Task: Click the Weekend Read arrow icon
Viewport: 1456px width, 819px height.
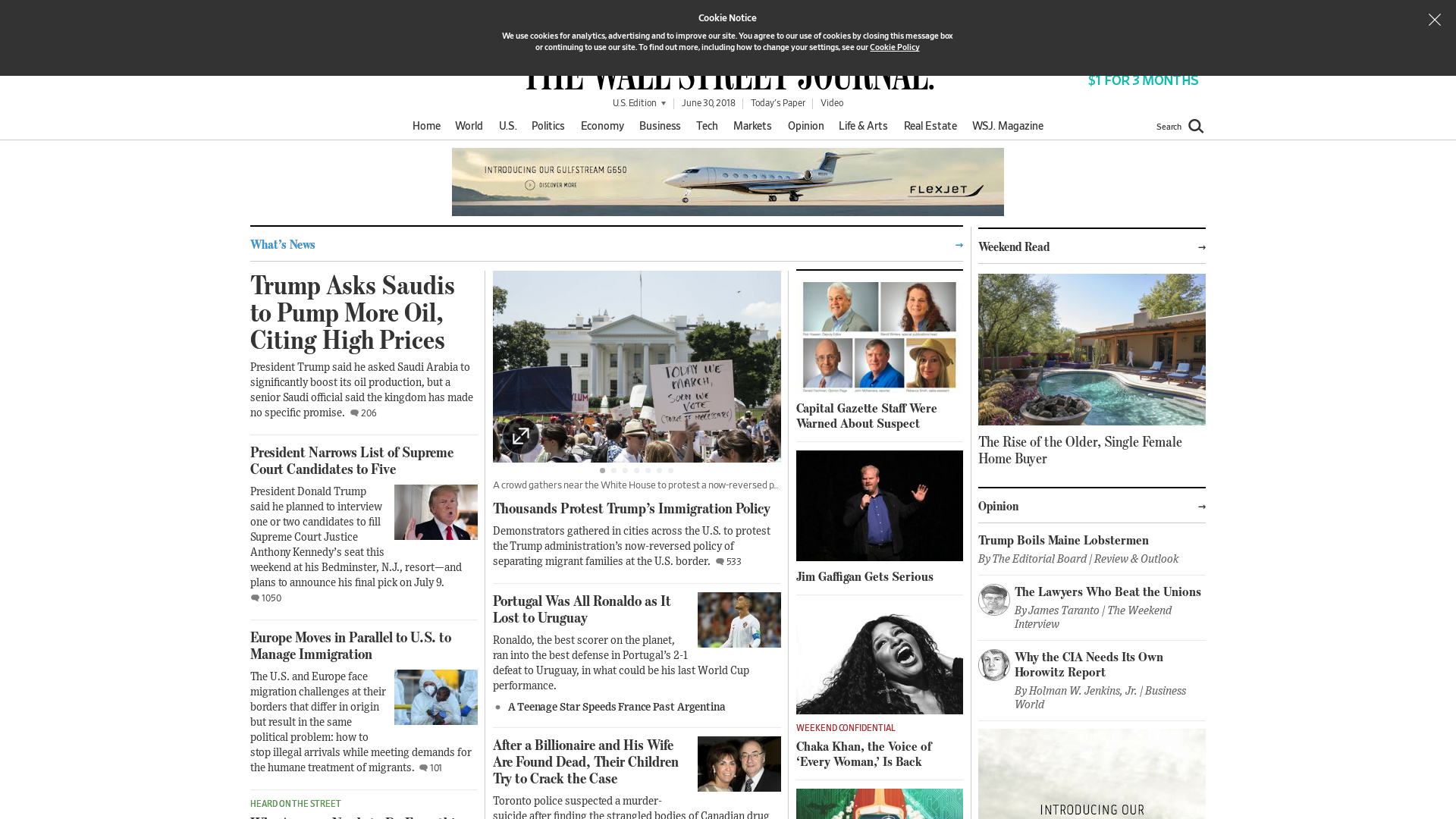Action: click(x=1201, y=247)
